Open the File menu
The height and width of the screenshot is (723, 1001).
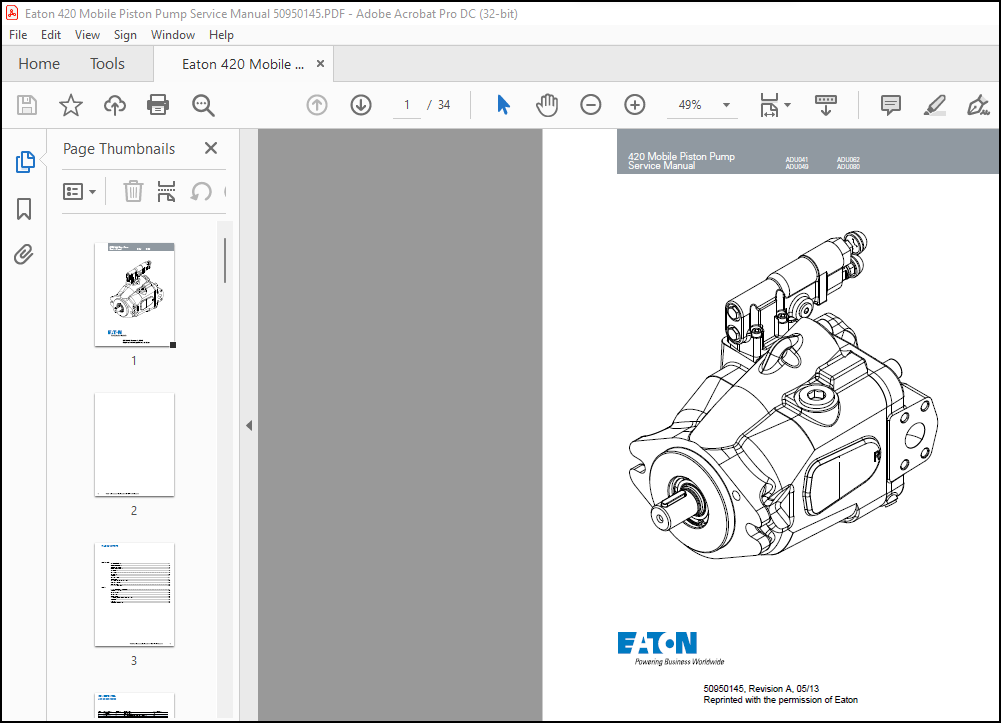click(18, 35)
